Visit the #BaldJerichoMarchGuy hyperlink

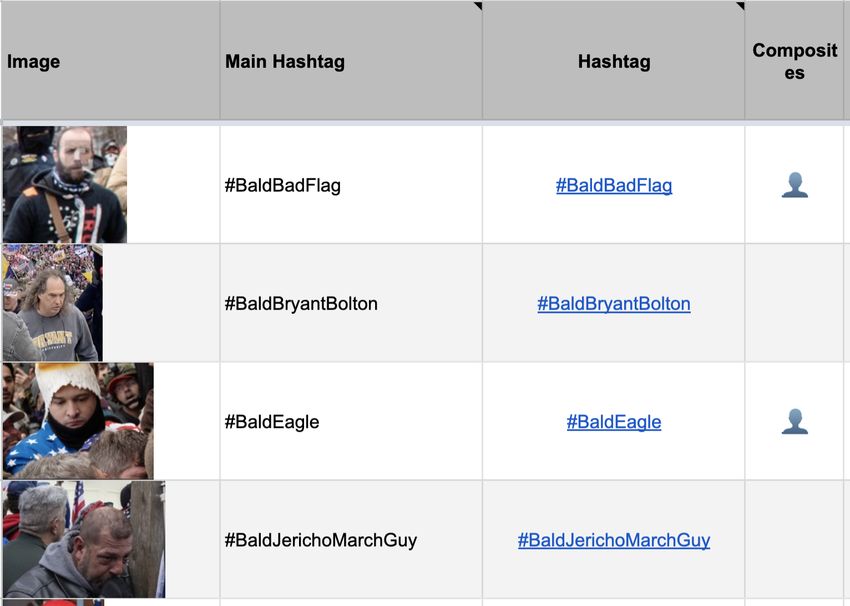(x=614, y=540)
